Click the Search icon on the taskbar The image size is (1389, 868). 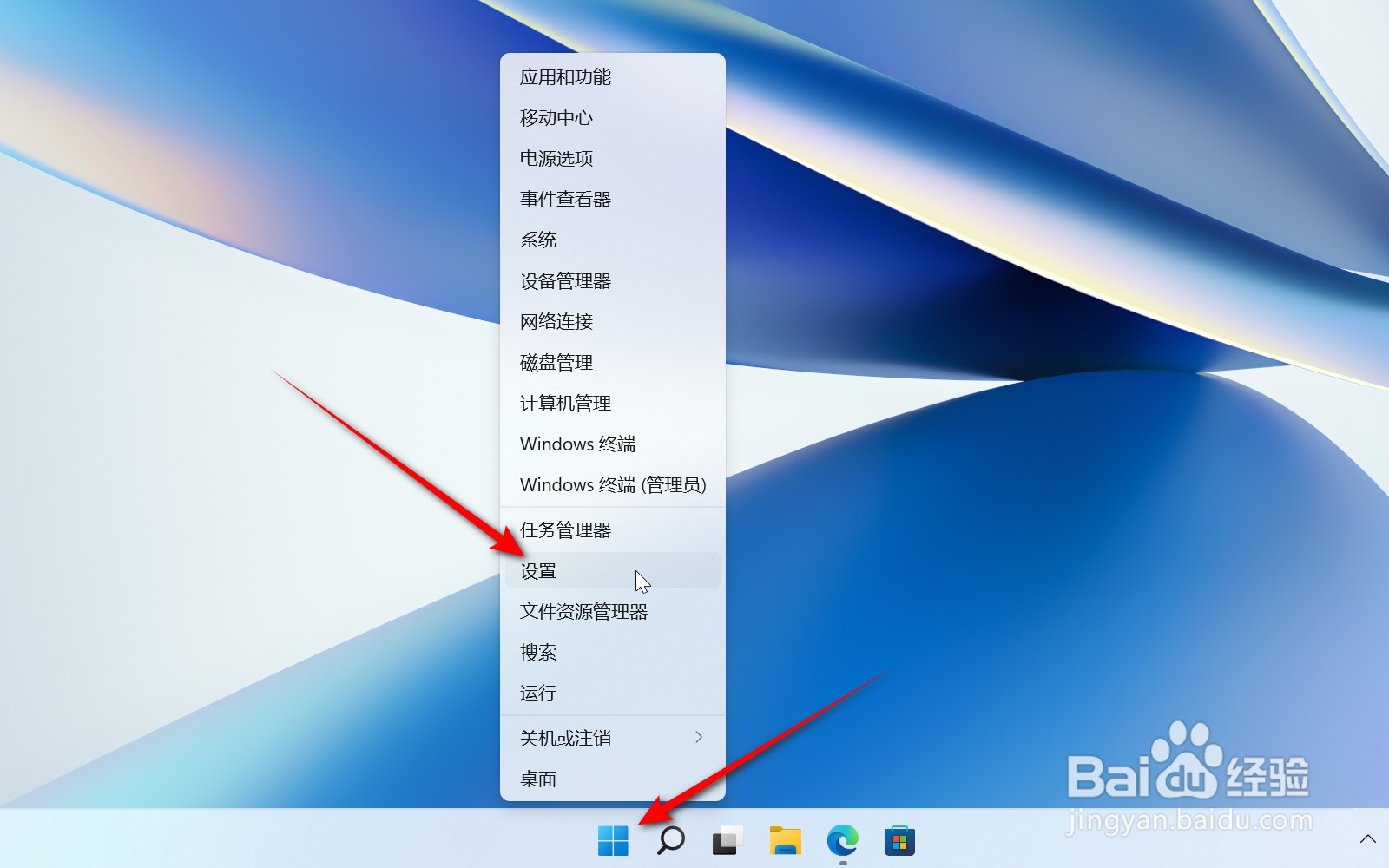click(x=668, y=840)
